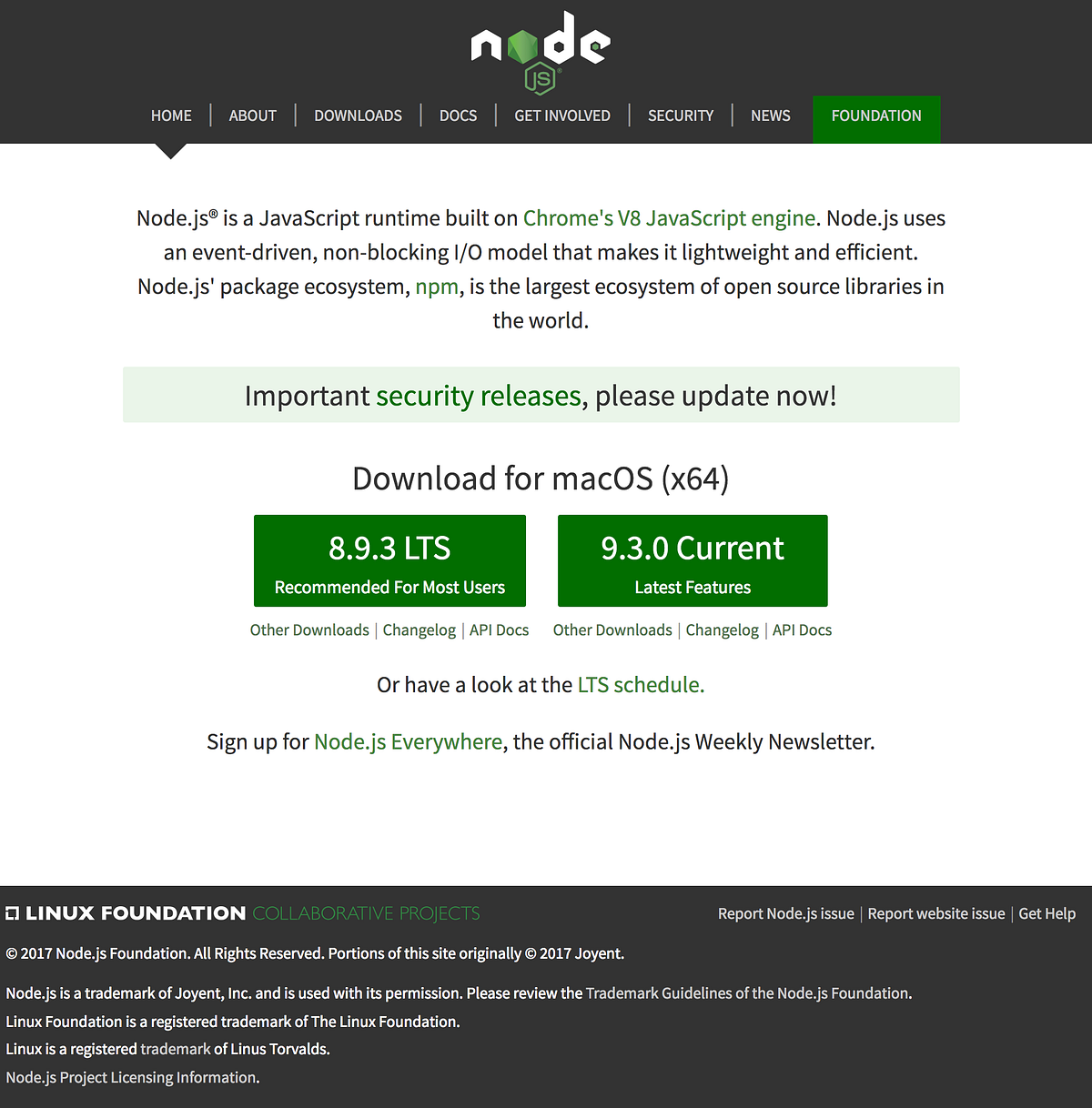This screenshot has height=1108, width=1092.
Task: Download the 8.9.3 LTS version
Action: [389, 560]
